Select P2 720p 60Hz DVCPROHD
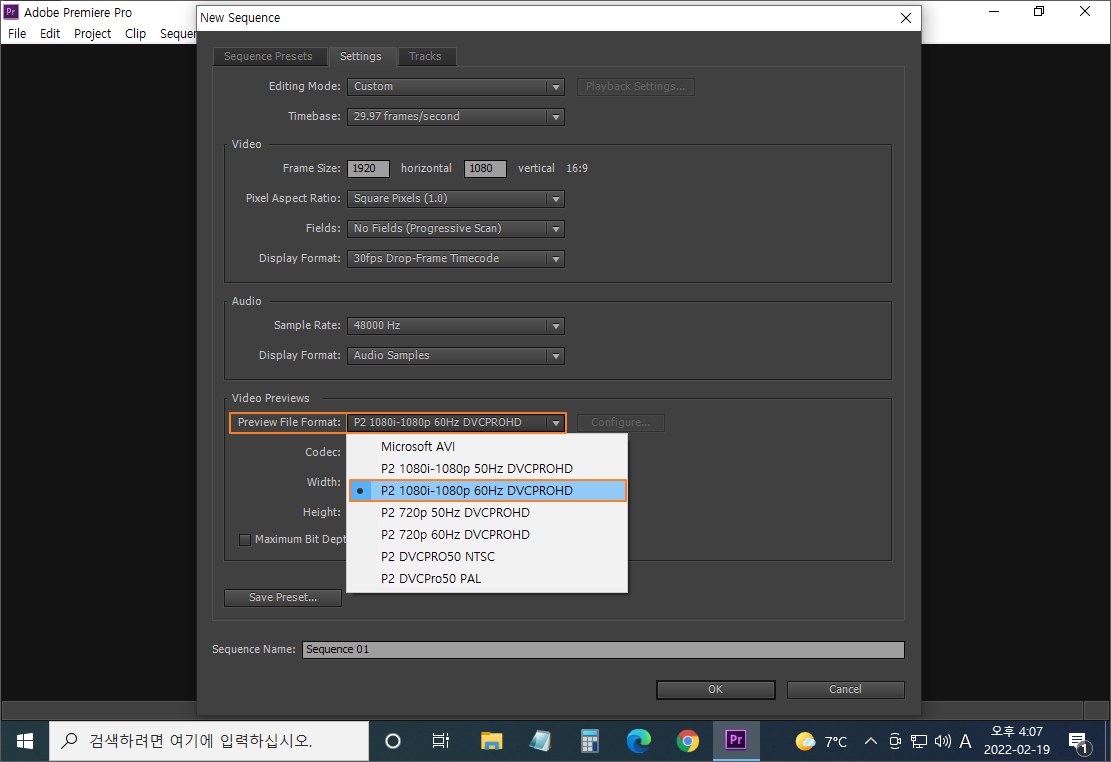This screenshot has width=1111, height=762. [x=487, y=534]
